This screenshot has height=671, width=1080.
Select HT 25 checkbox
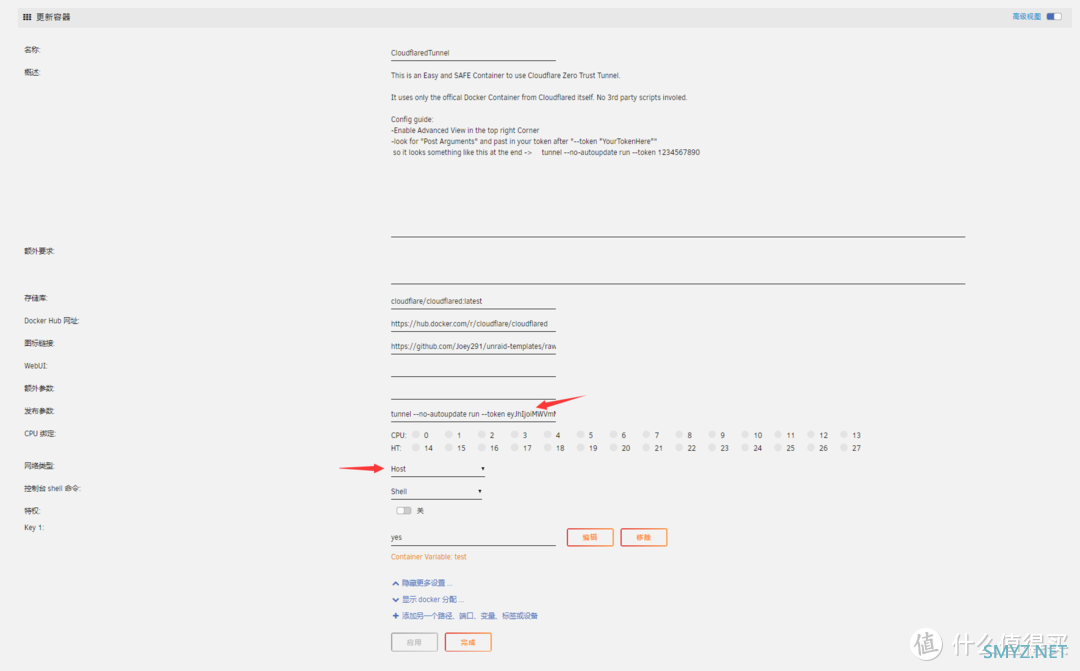click(778, 448)
